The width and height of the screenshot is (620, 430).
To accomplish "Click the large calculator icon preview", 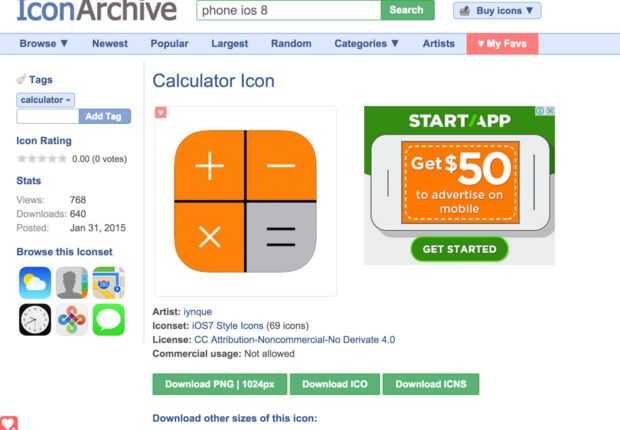I will coord(245,201).
